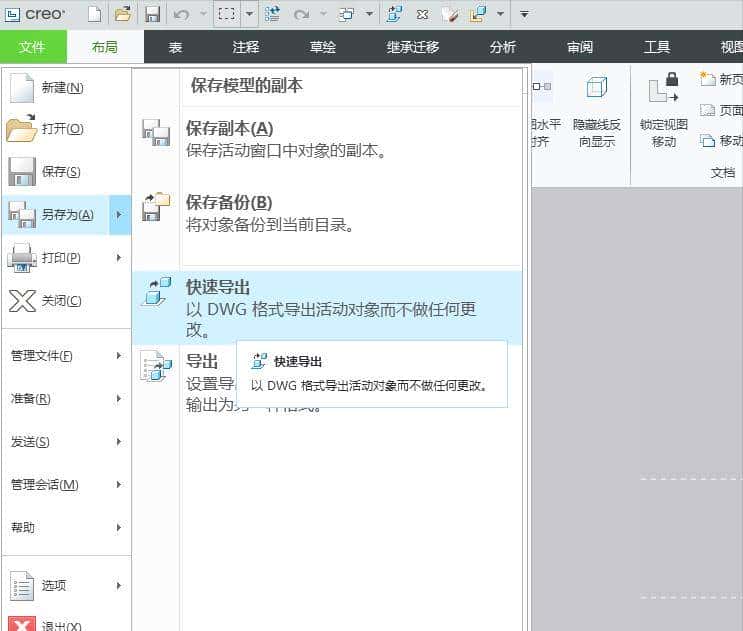Select 新建(N) in the file menu
The width and height of the screenshot is (743, 631).
pos(66,88)
